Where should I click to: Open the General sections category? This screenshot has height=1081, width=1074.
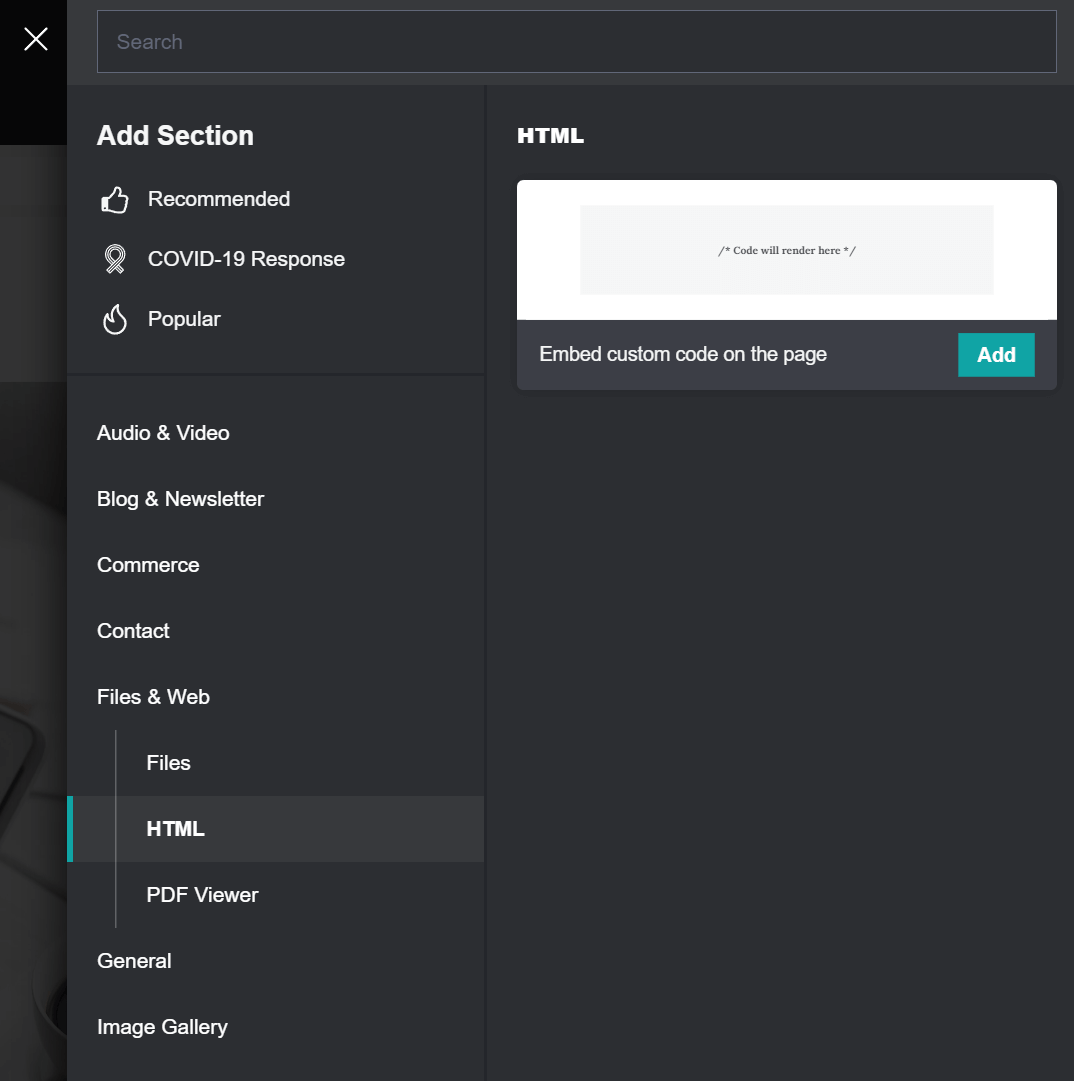(134, 961)
